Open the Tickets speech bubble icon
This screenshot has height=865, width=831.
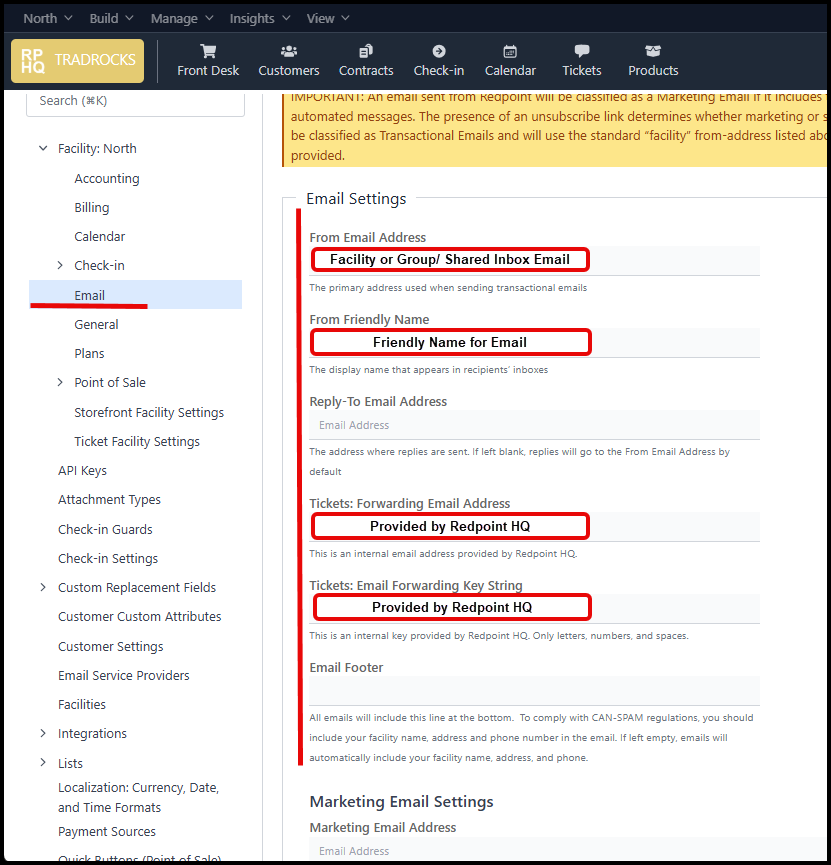tap(582, 52)
